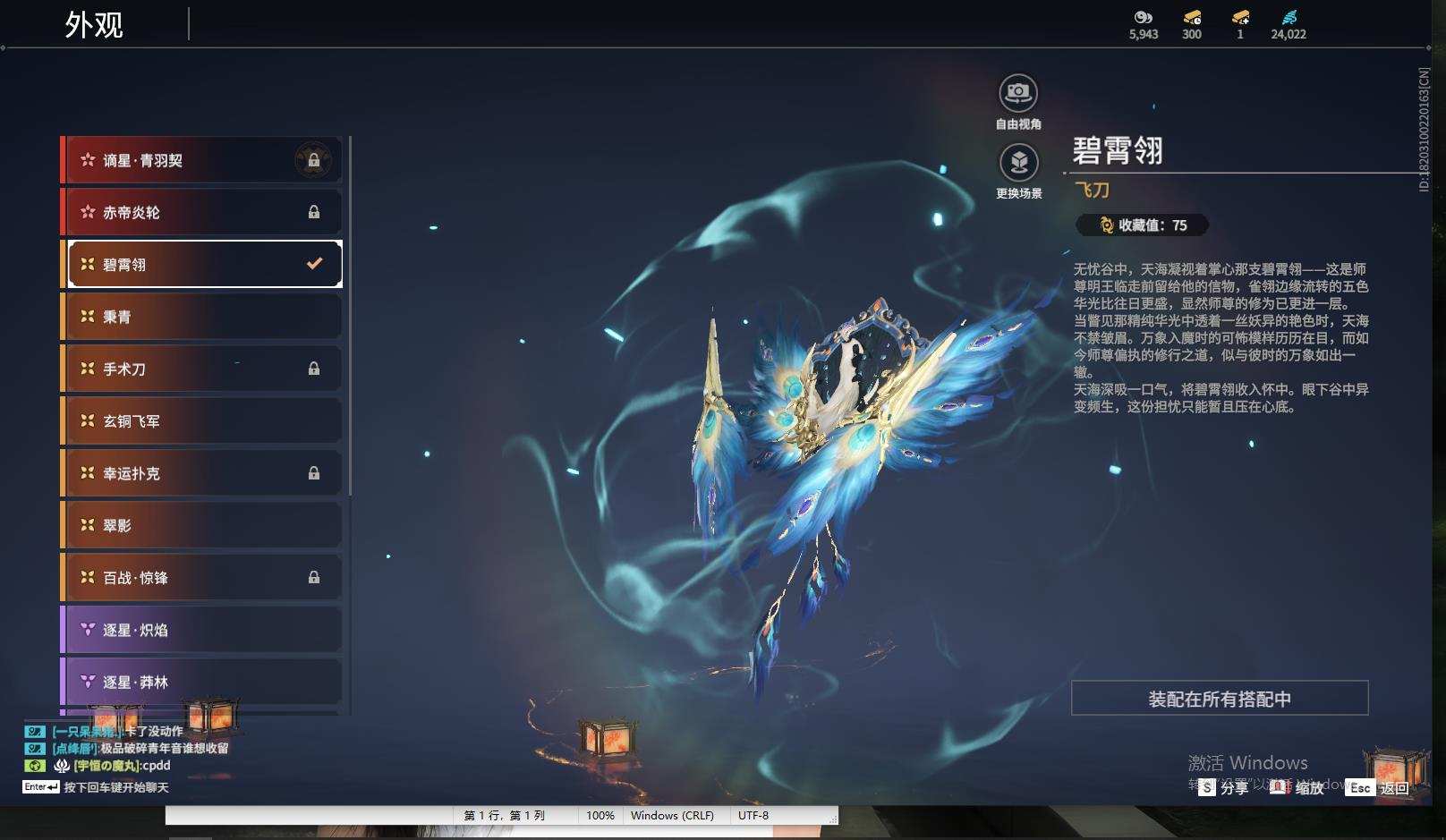Image resolution: width=1446 pixels, height=840 pixels.
Task: Click lock icon on 百战·惊锋 row
Action: [x=314, y=577]
